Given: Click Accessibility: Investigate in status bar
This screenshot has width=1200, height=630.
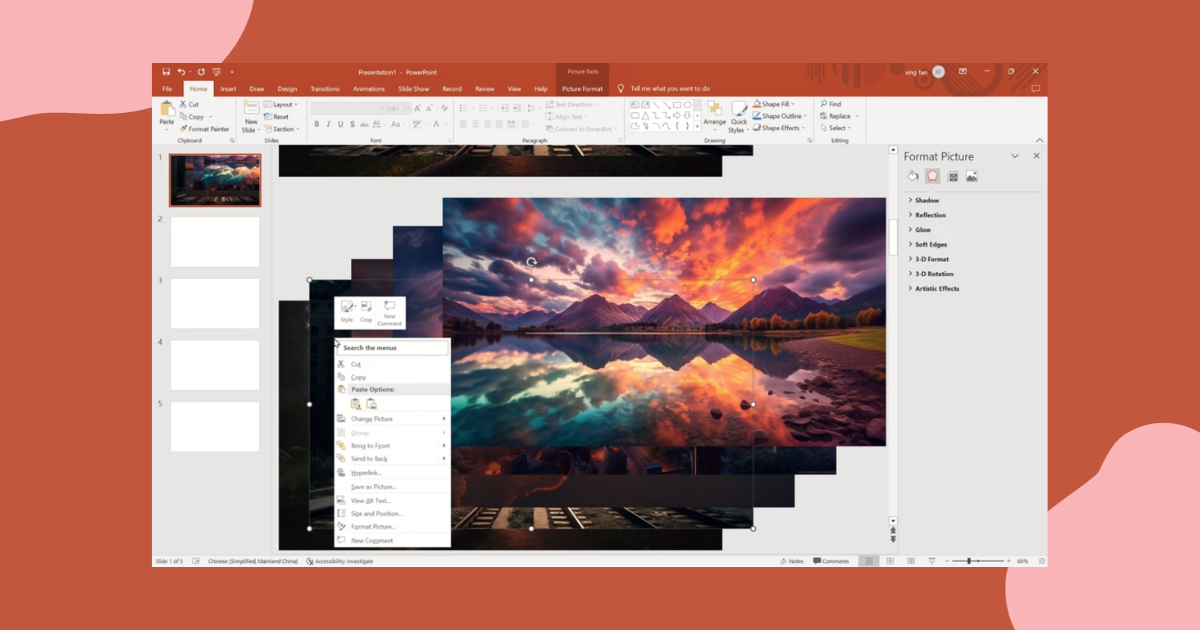Looking at the screenshot, I should pyautogui.click(x=341, y=561).
